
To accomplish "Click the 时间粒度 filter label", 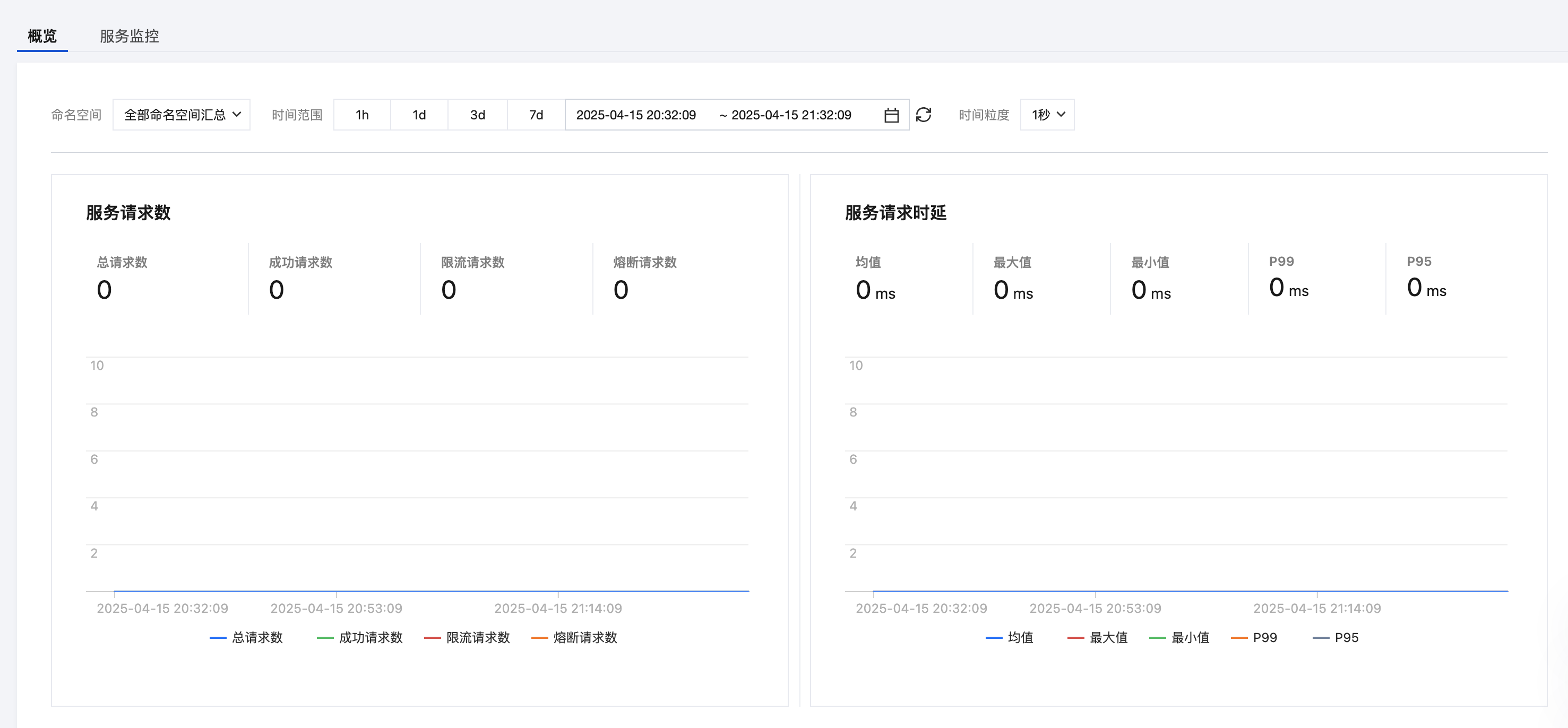I will pyautogui.click(x=984, y=115).
